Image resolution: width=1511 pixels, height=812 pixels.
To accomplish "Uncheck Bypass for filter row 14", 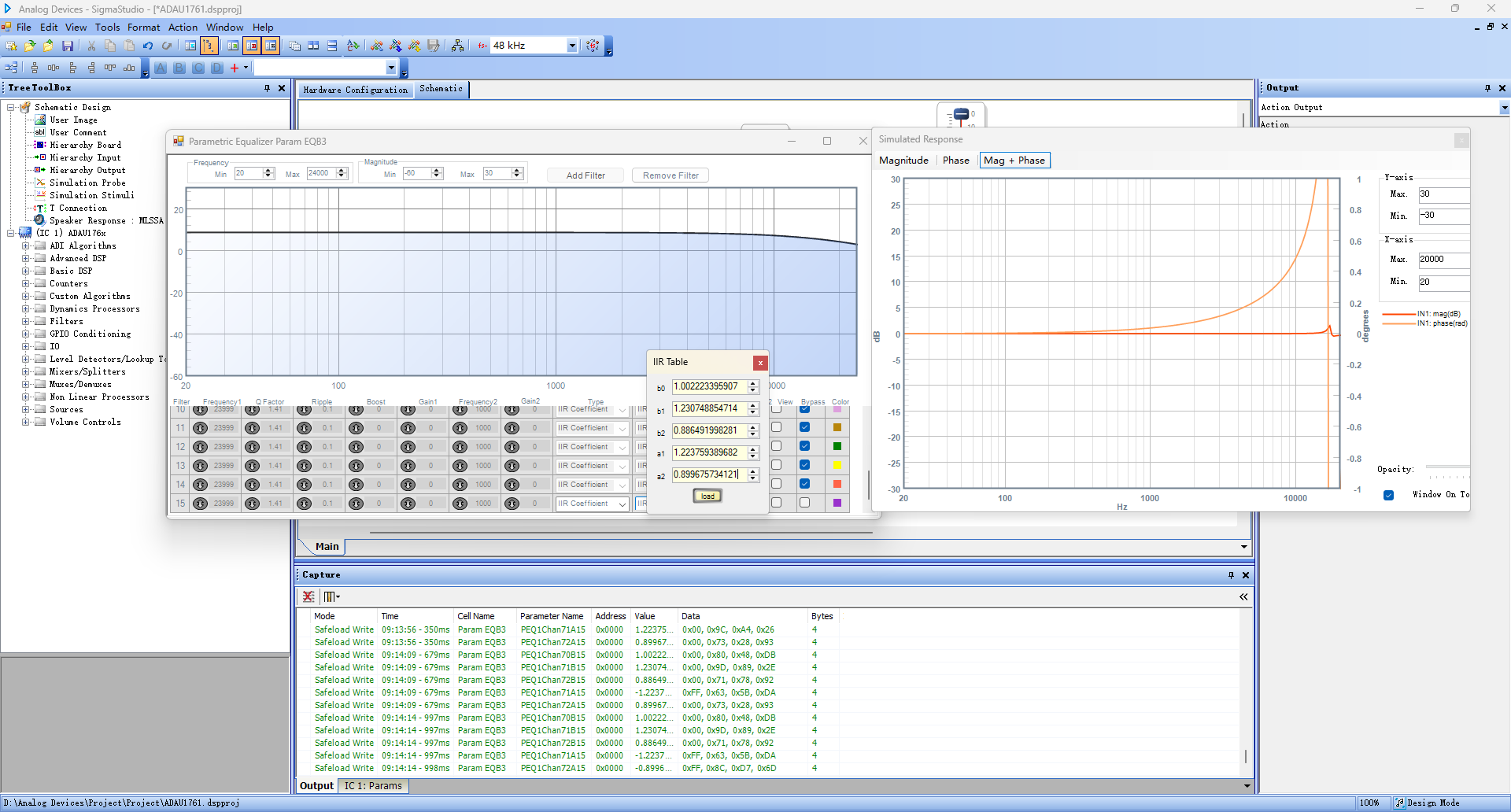I will pos(804,484).
